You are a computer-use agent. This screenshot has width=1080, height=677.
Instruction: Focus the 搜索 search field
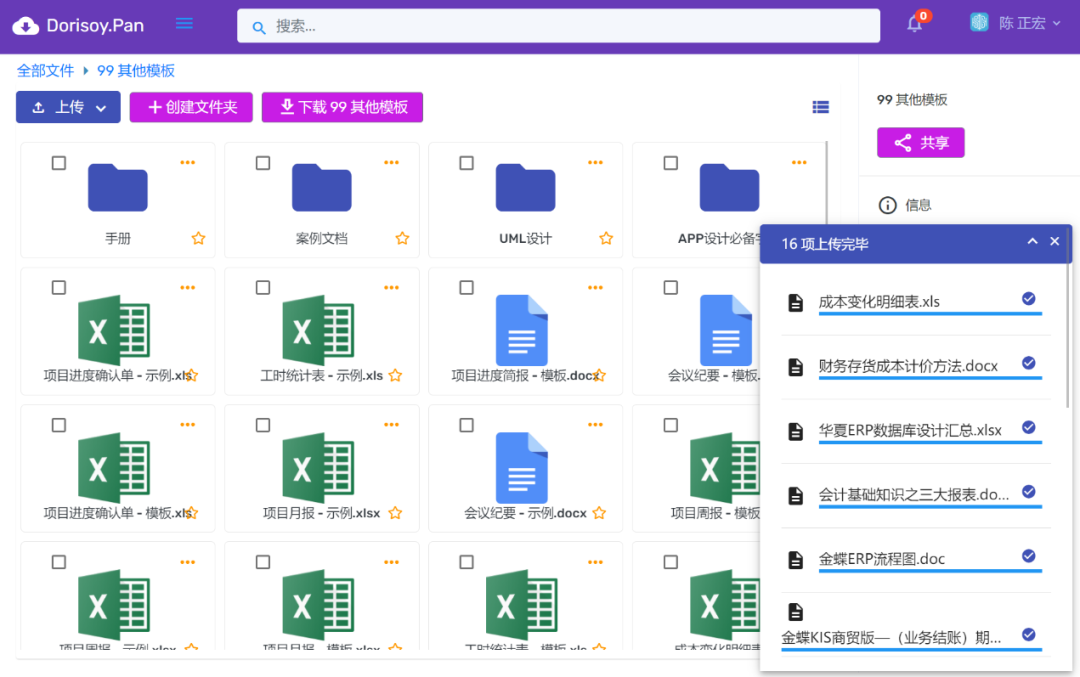click(559, 26)
